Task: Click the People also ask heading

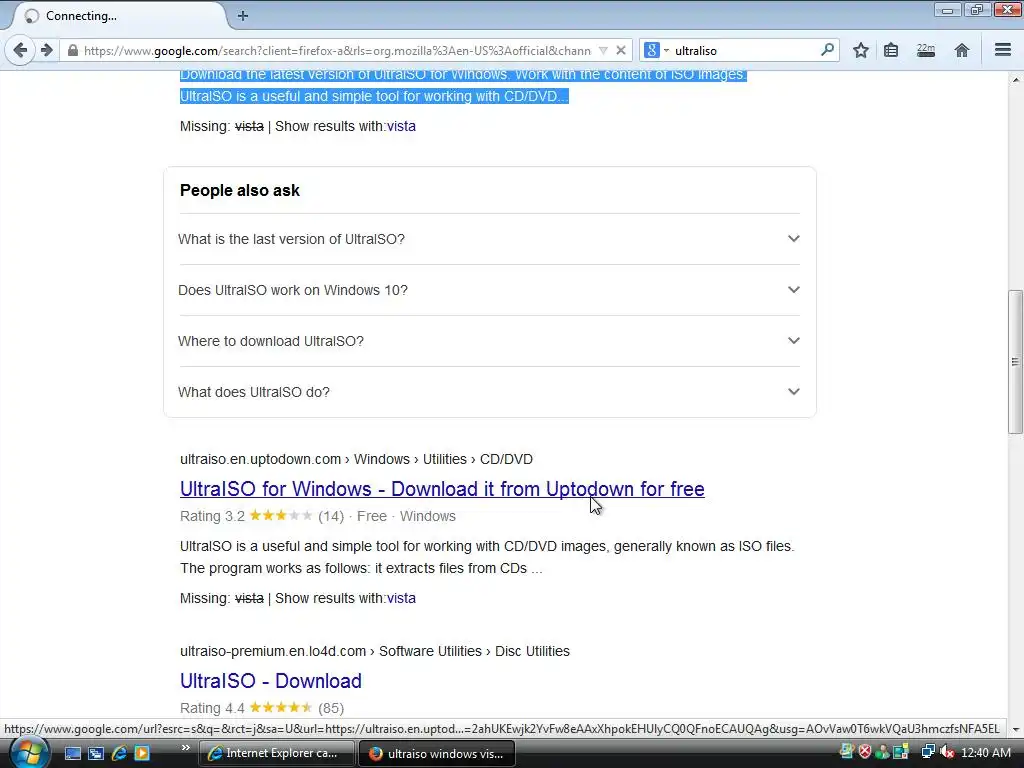Action: (240, 191)
